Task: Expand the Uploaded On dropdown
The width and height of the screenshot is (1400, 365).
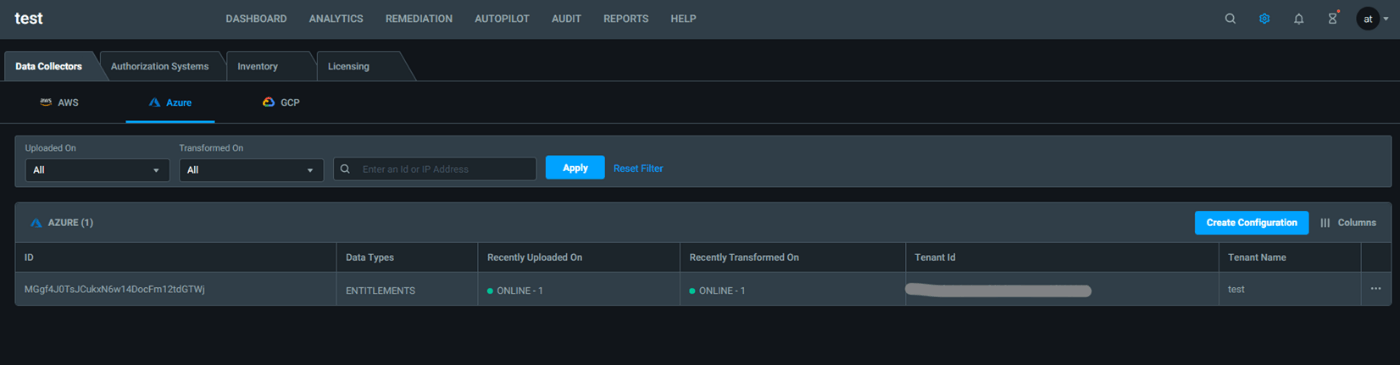Action: 97,170
